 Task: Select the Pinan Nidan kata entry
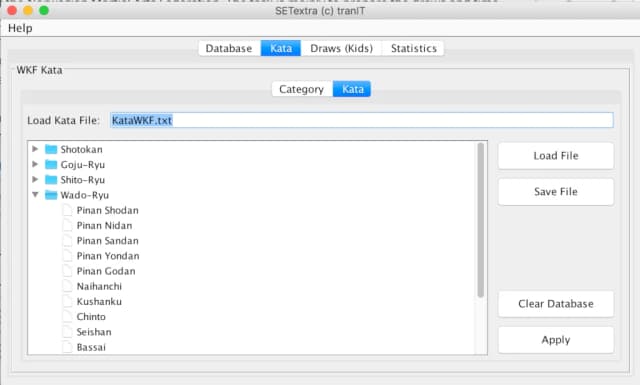tap(104, 225)
